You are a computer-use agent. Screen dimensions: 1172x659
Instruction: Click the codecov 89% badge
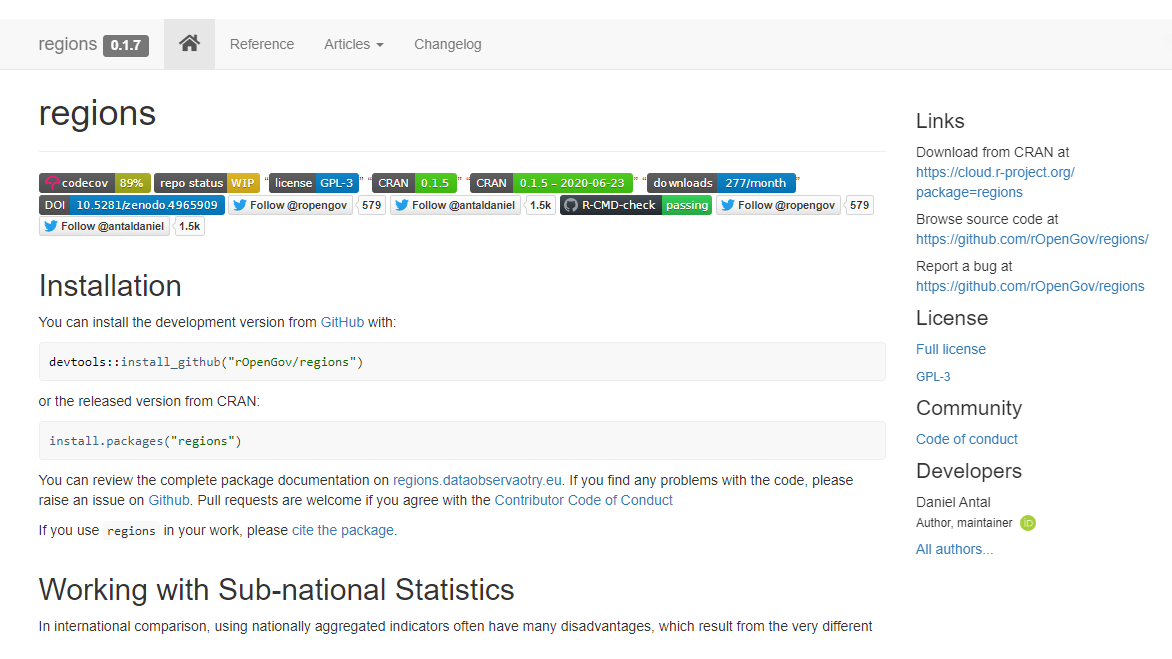95,183
